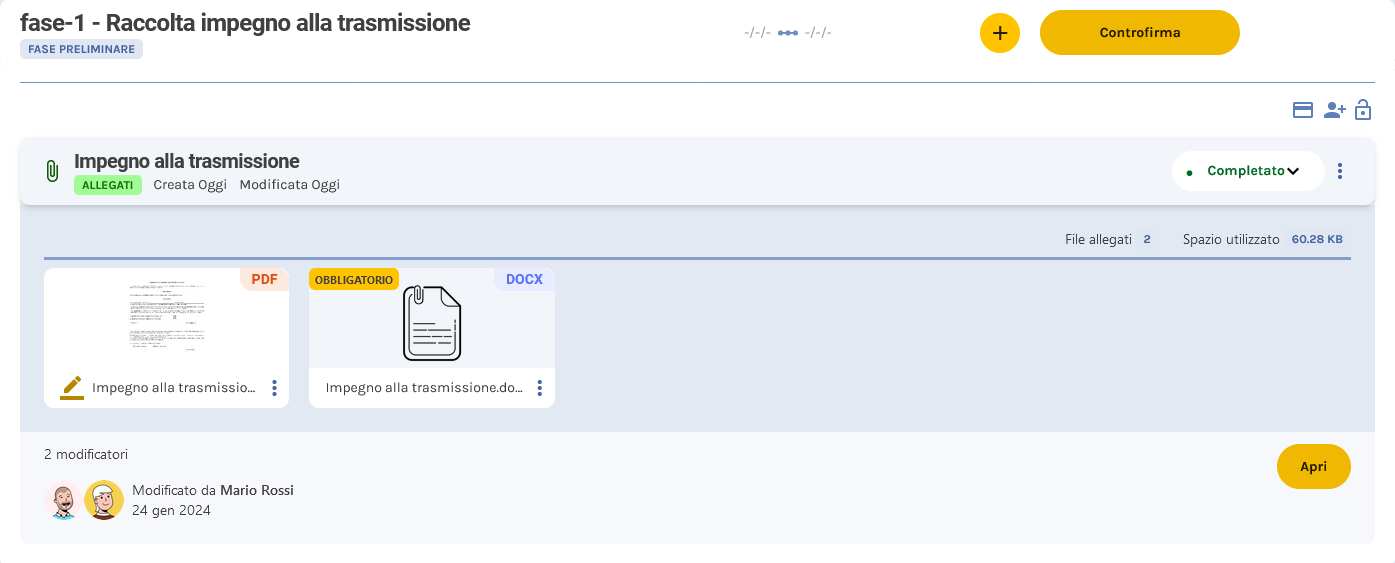The height and width of the screenshot is (563, 1395).
Task: Click the 24 gen 2024 date
Action: pyautogui.click(x=171, y=510)
